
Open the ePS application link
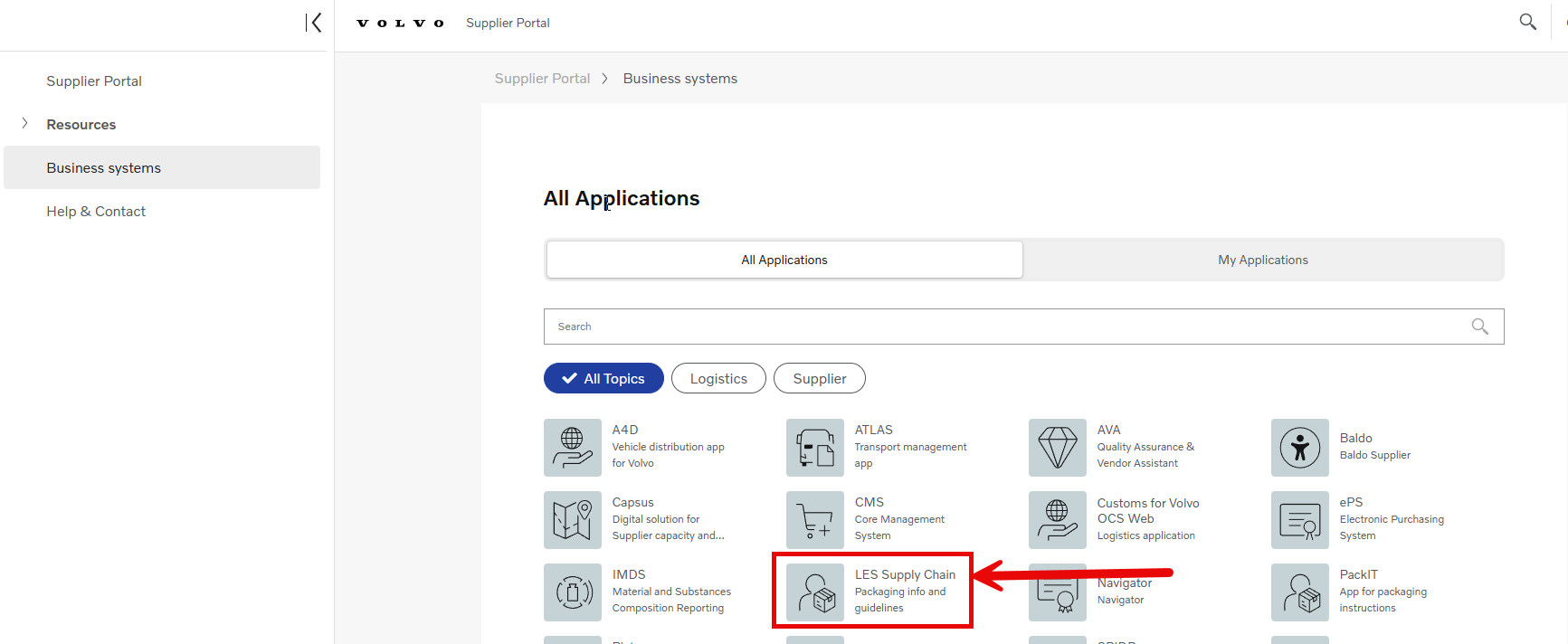pos(1351,502)
